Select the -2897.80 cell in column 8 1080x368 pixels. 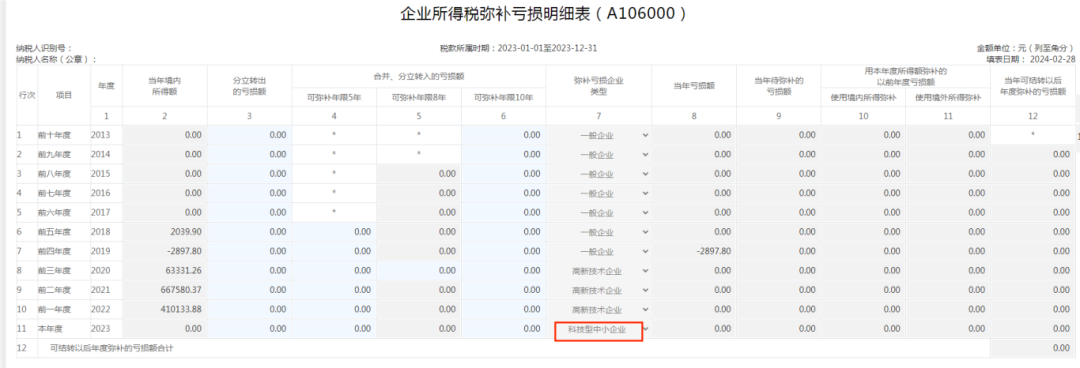(x=694, y=251)
